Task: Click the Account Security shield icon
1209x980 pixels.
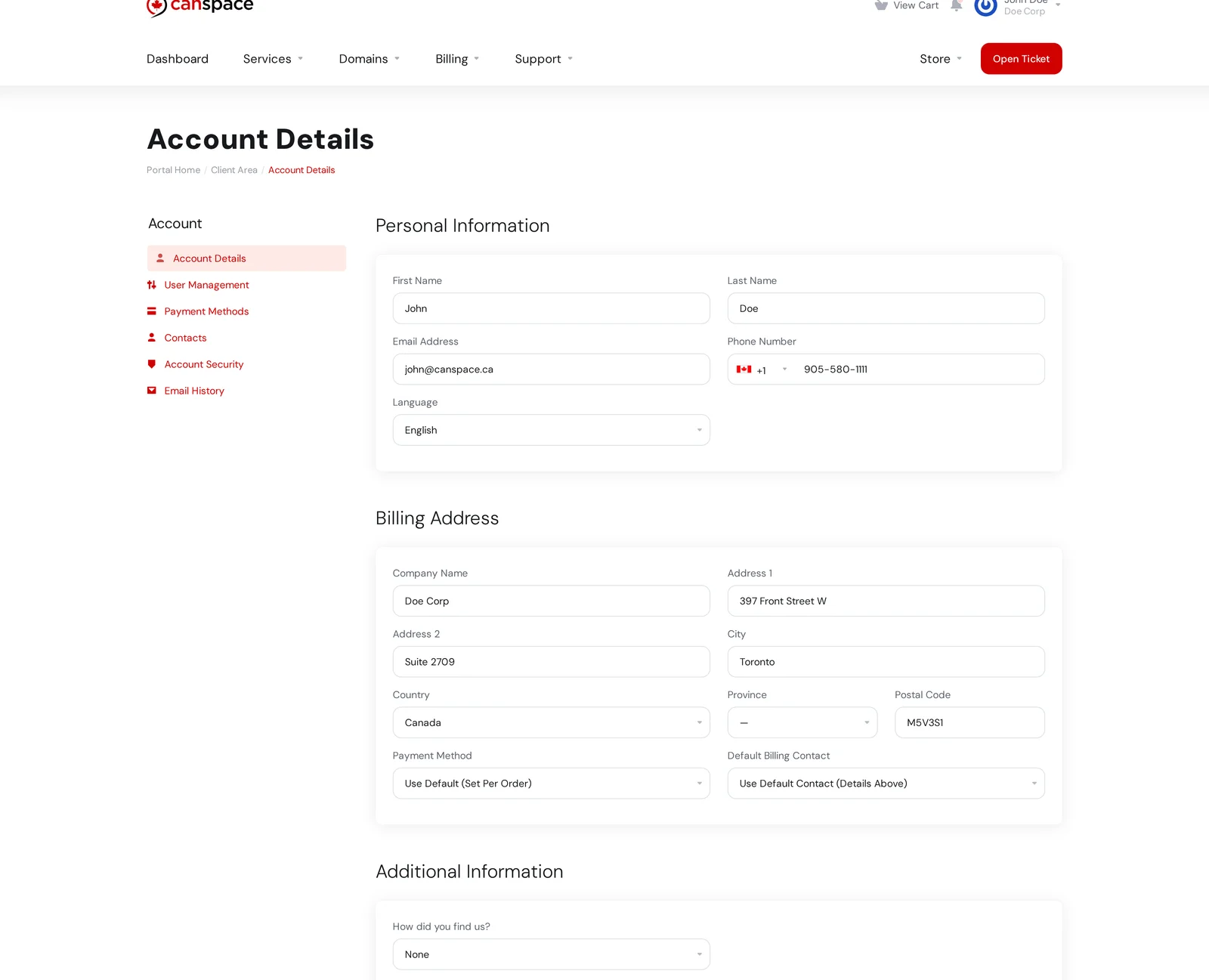Action: tap(152, 364)
